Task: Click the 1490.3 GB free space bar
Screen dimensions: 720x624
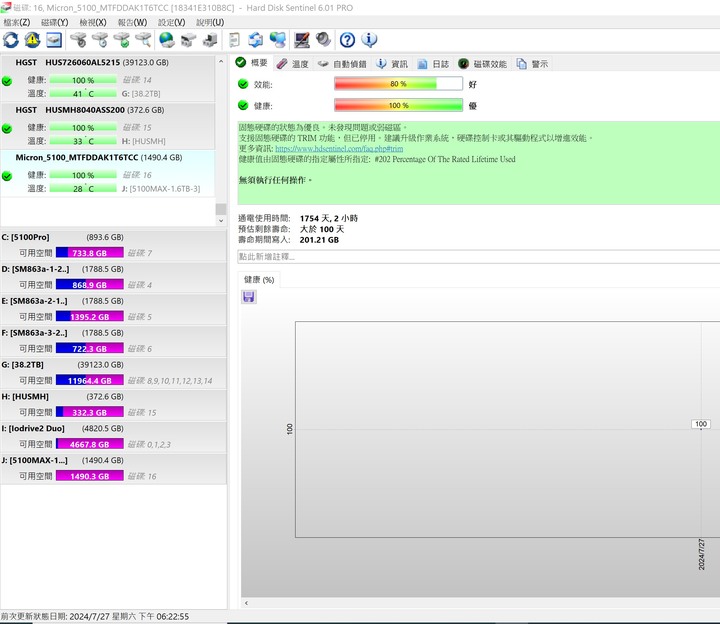Action: tap(90, 476)
